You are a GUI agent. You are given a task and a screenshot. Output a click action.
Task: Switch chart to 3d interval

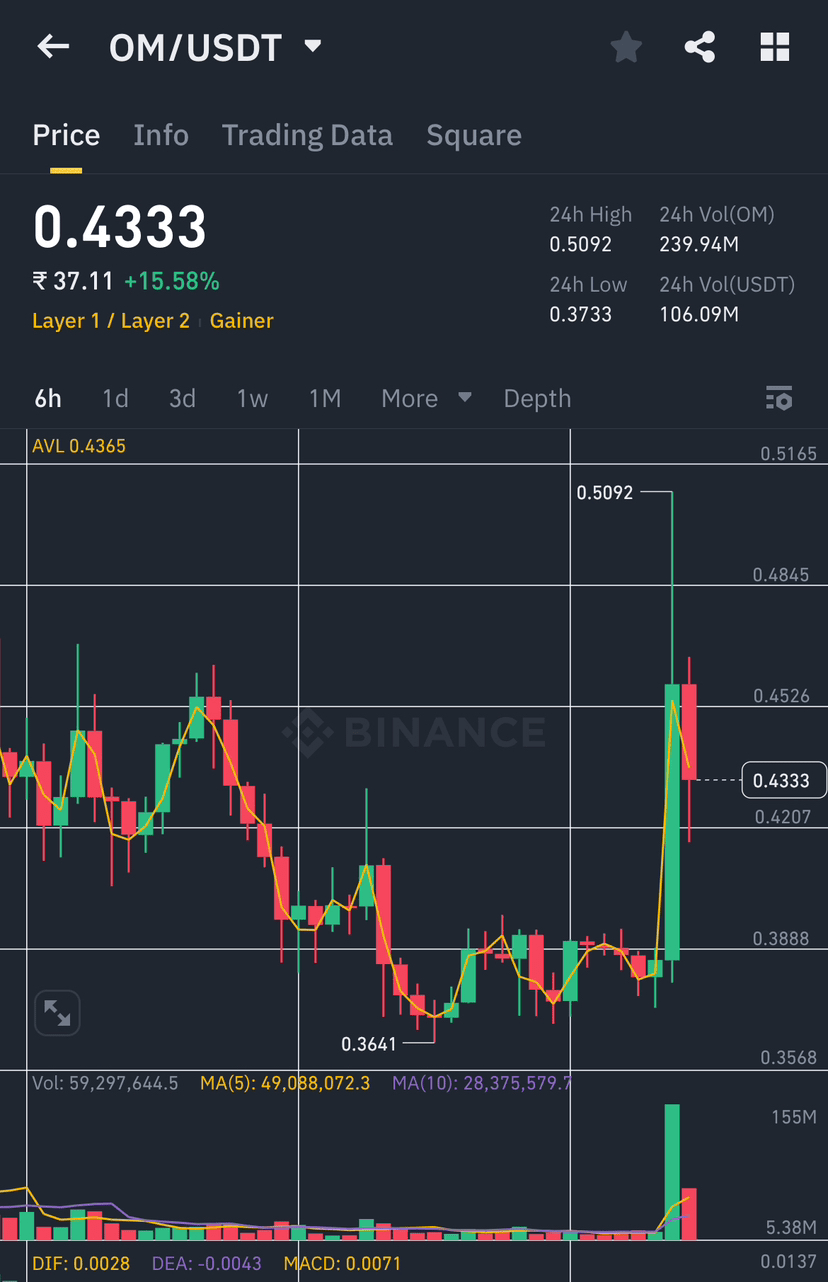coord(182,398)
